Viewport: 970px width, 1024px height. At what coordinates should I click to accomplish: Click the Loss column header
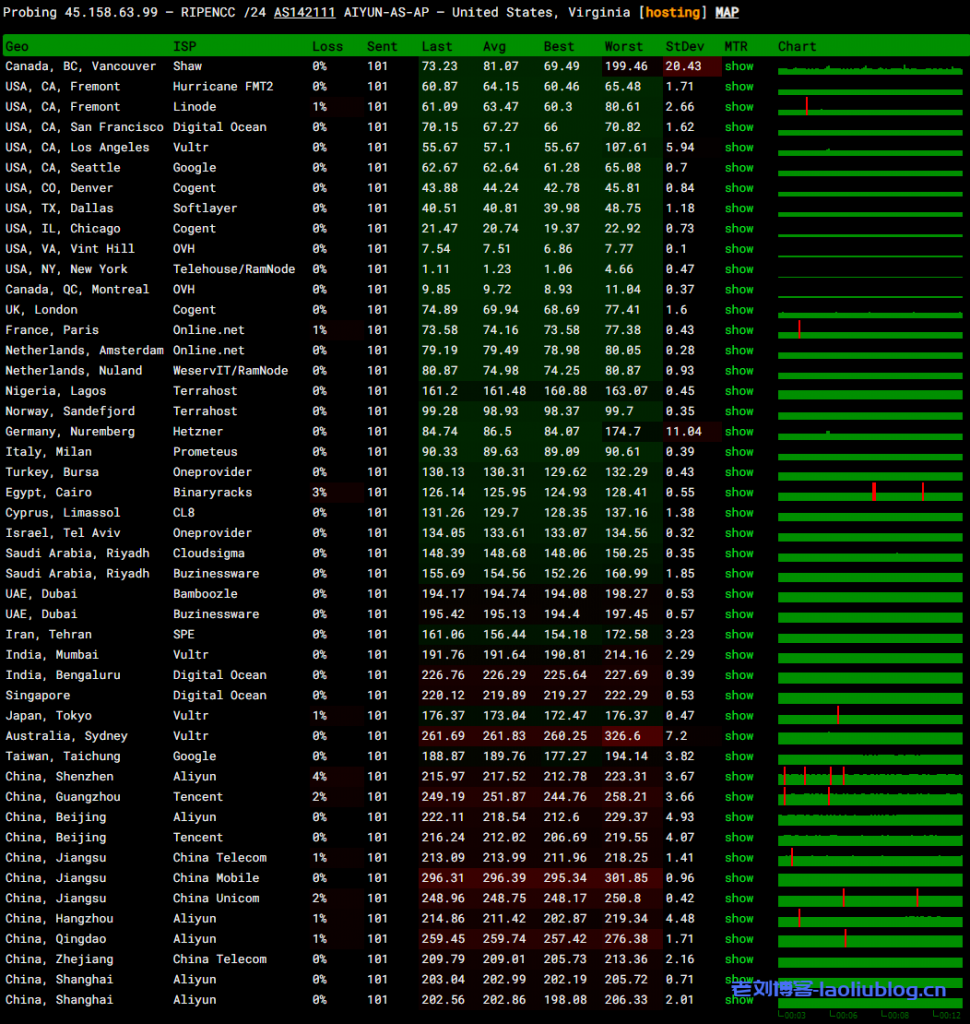coord(327,46)
